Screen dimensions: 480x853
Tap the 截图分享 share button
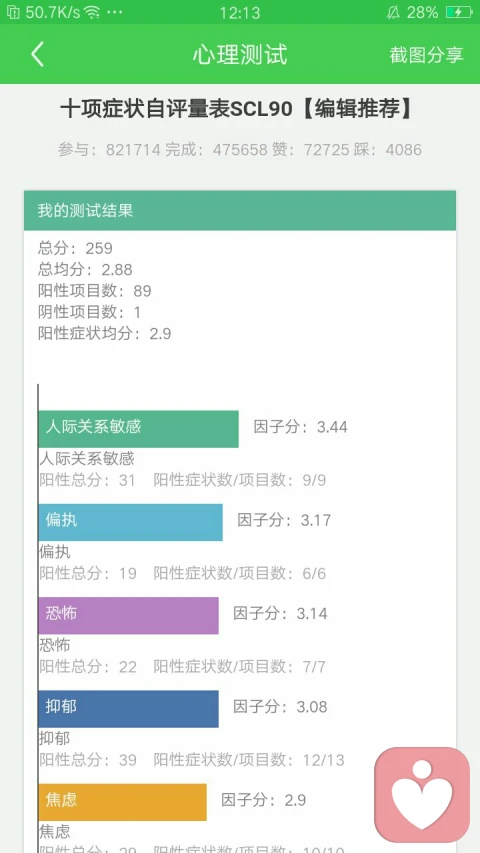[426, 54]
